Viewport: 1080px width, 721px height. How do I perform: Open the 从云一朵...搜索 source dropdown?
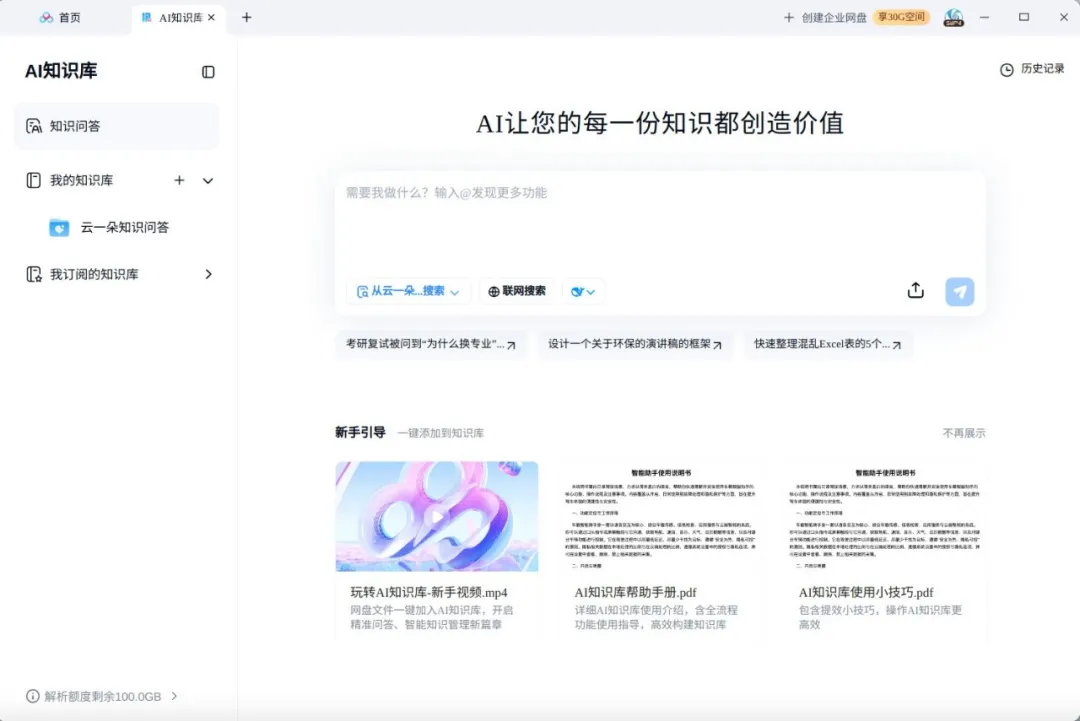click(x=408, y=291)
